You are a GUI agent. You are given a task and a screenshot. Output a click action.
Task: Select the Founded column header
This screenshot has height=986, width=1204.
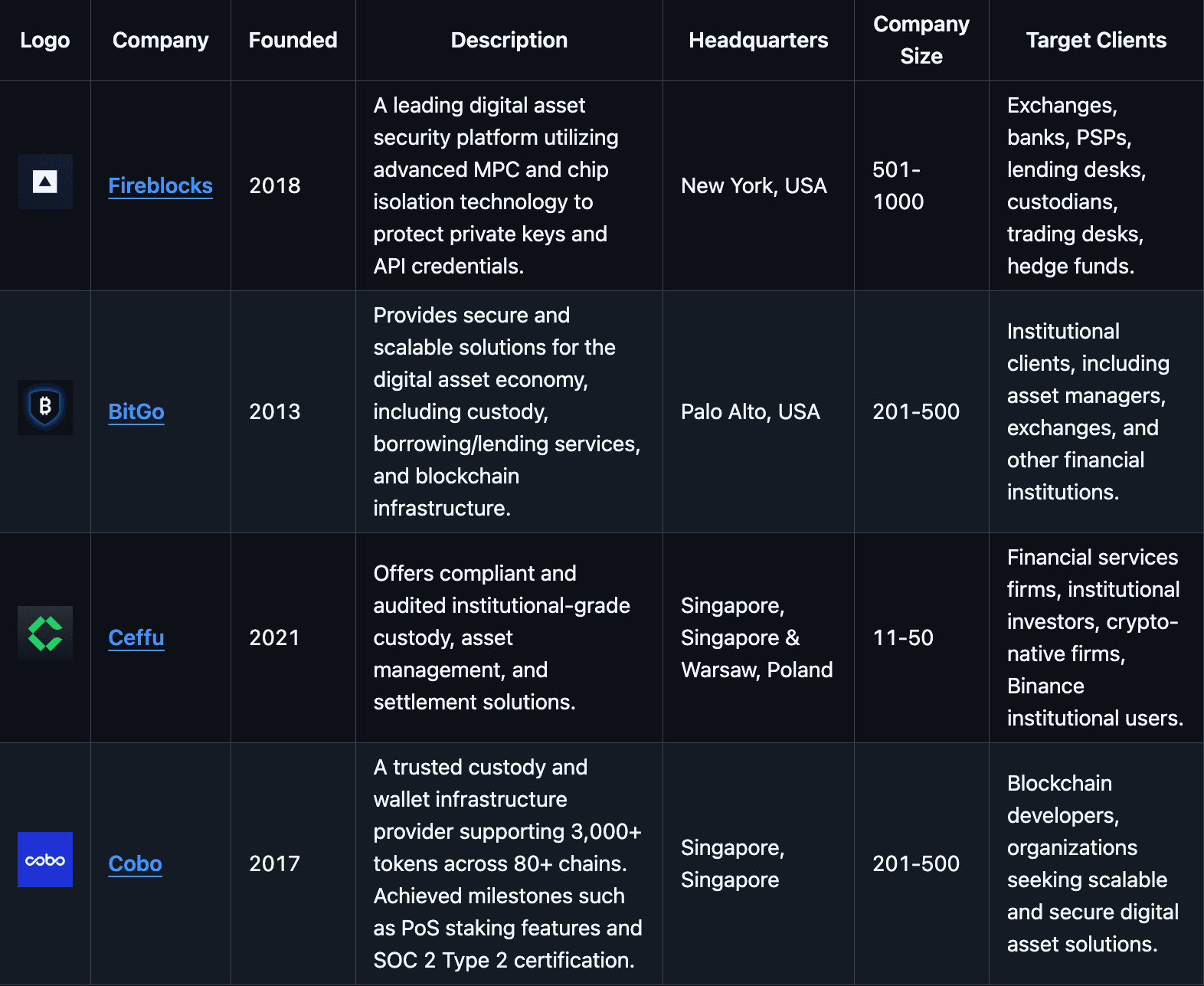click(x=293, y=40)
